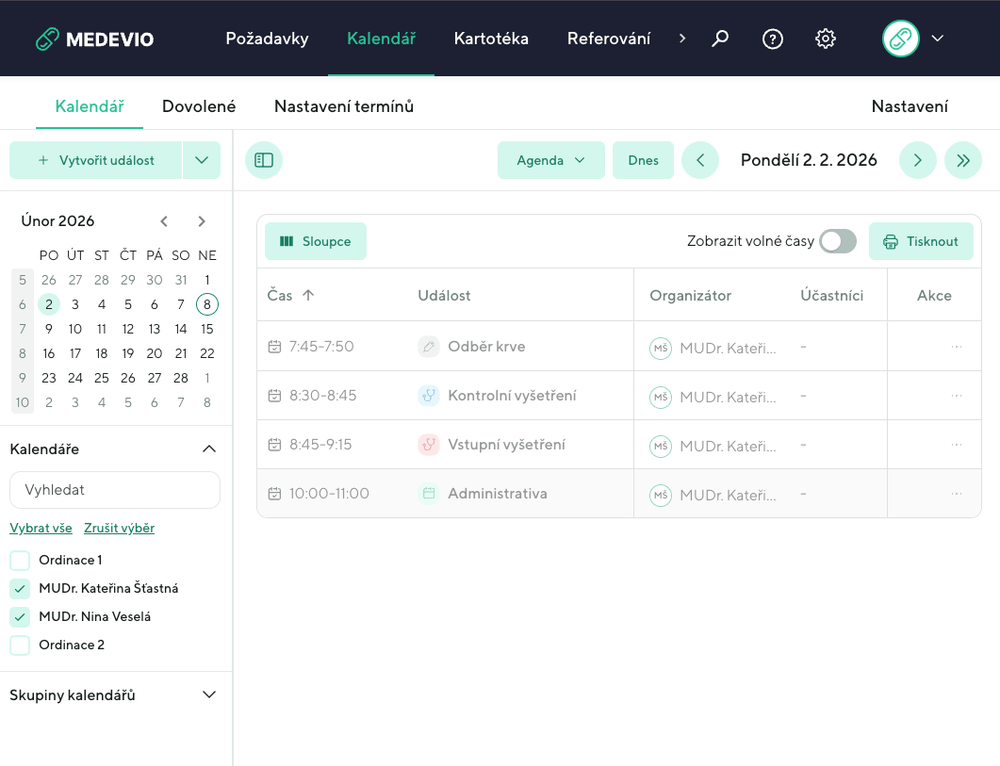The width and height of the screenshot is (1000, 766).
Task: Open the help question mark icon
Action: [772, 39]
